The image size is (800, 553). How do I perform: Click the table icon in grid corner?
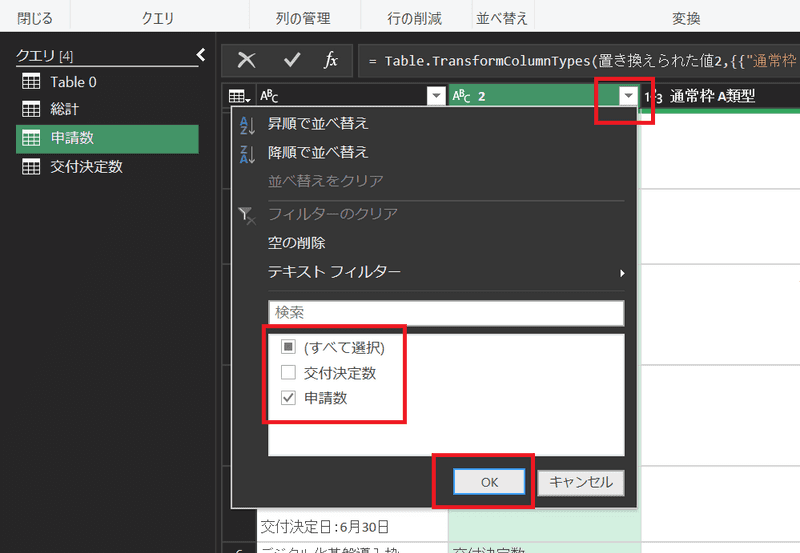tap(239, 96)
